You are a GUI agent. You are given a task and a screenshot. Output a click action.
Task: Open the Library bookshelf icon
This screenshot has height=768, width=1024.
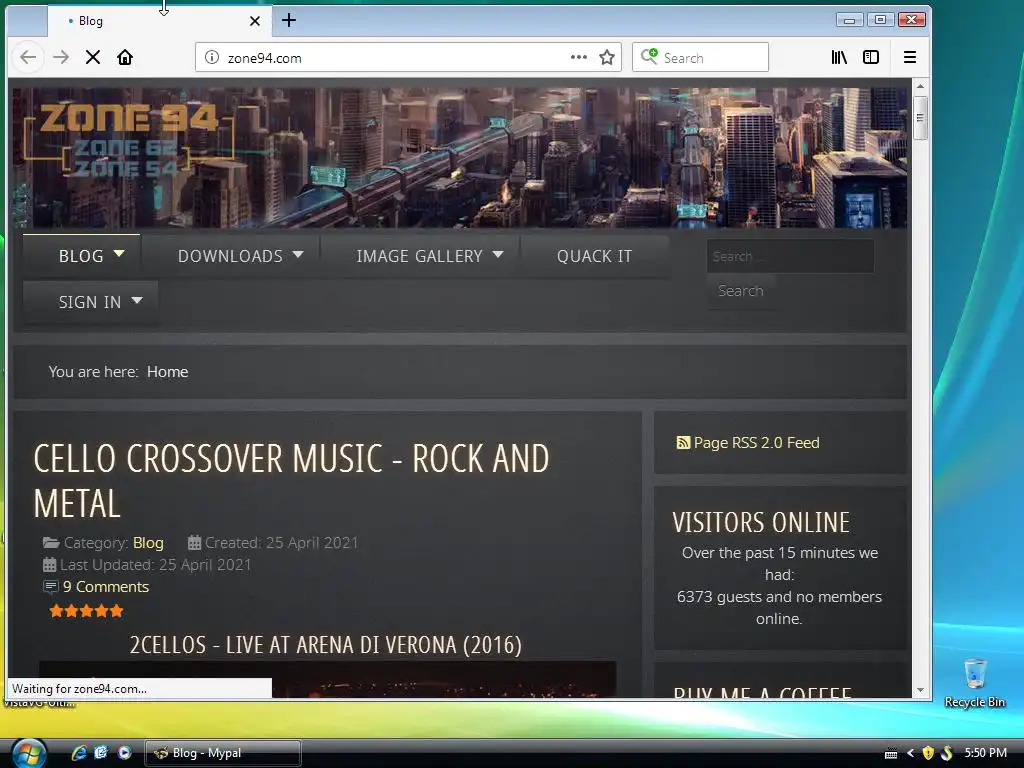point(839,57)
